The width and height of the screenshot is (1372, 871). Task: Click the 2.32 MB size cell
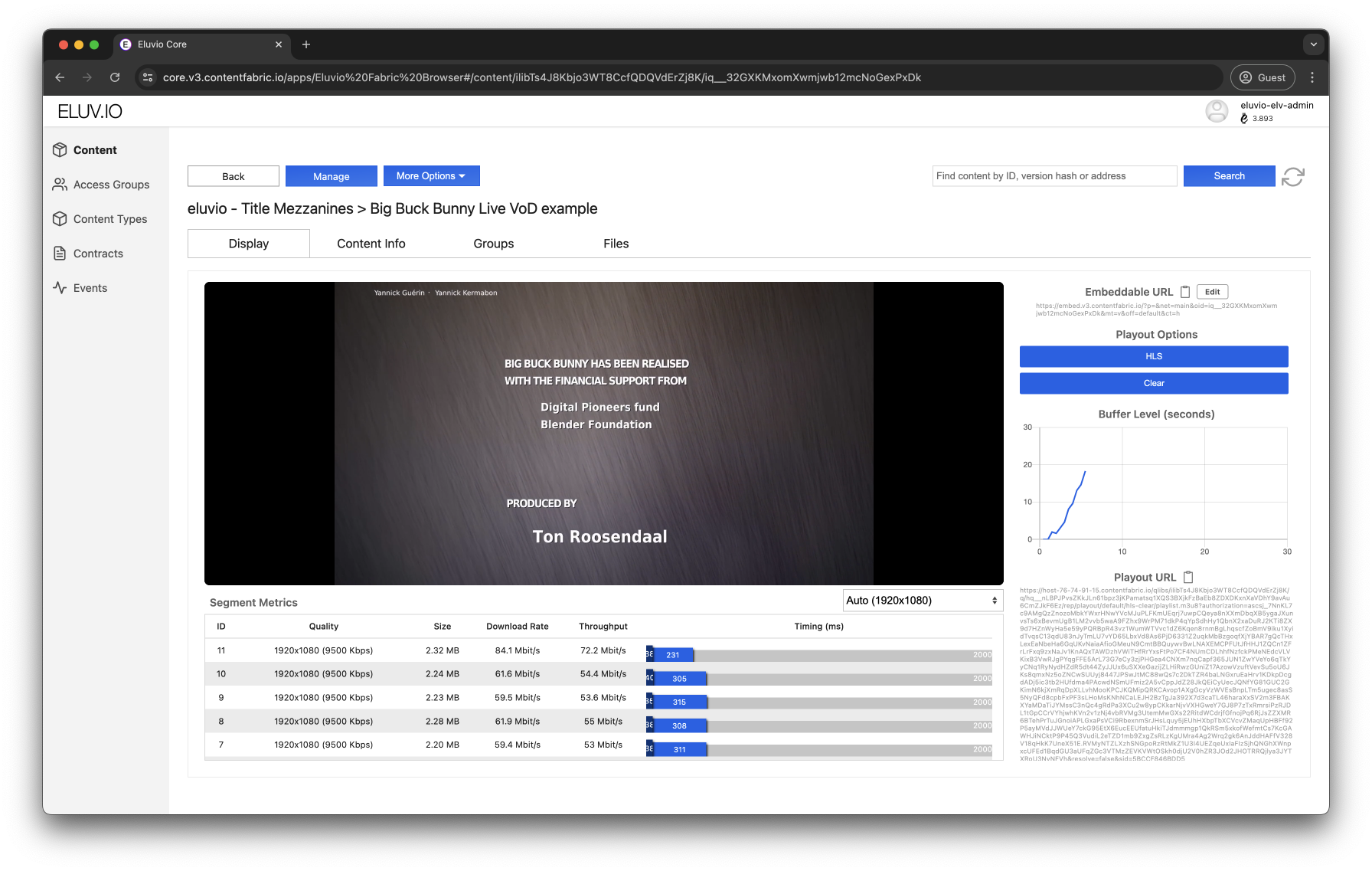(x=443, y=650)
